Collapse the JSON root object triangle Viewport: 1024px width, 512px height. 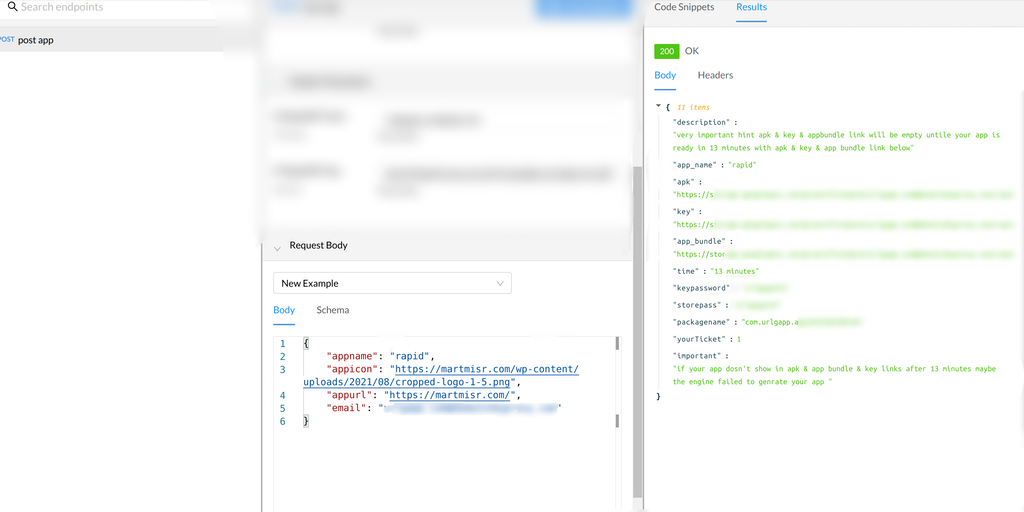[x=658, y=106]
